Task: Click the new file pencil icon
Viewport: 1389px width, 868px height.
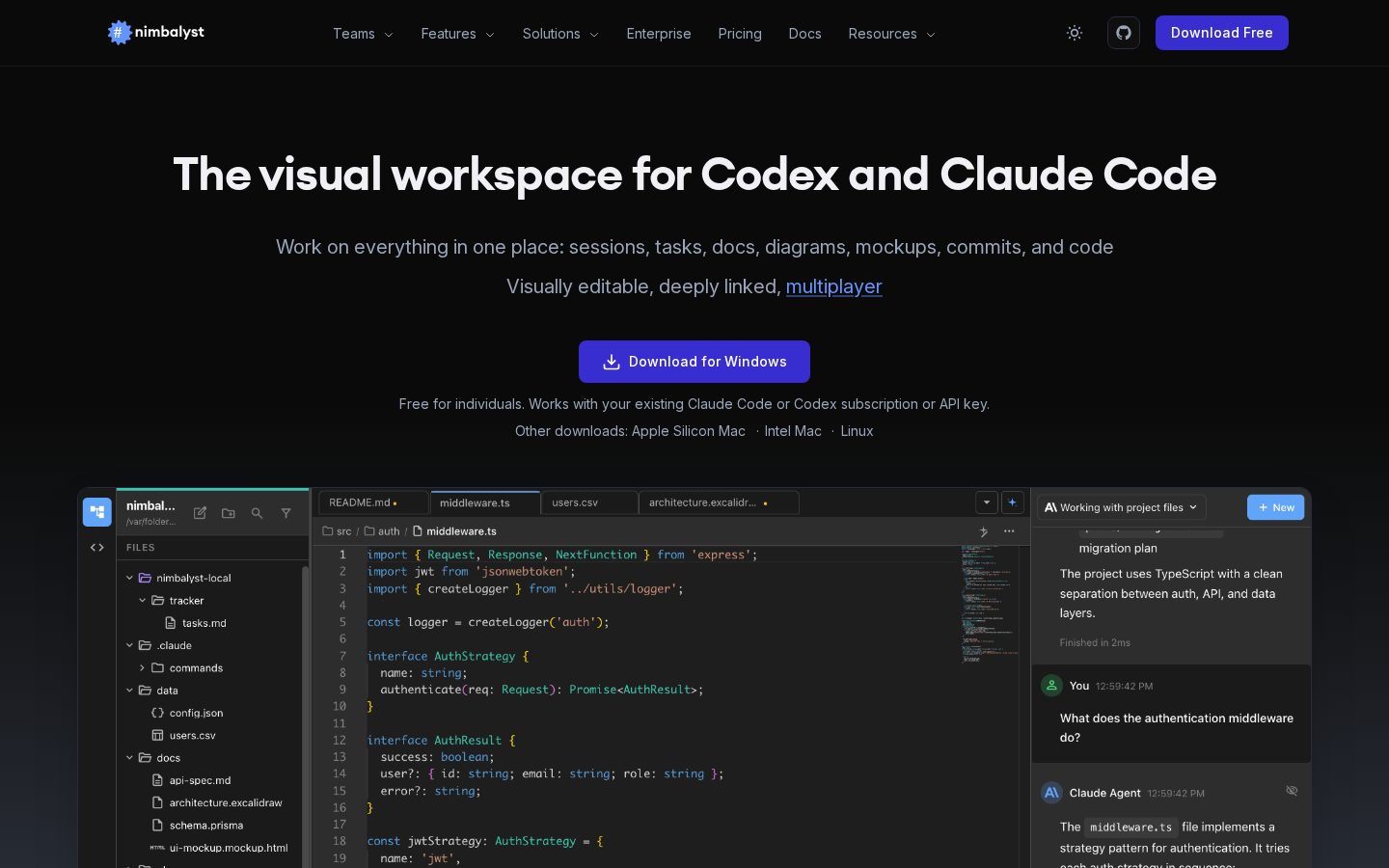Action: [200, 513]
